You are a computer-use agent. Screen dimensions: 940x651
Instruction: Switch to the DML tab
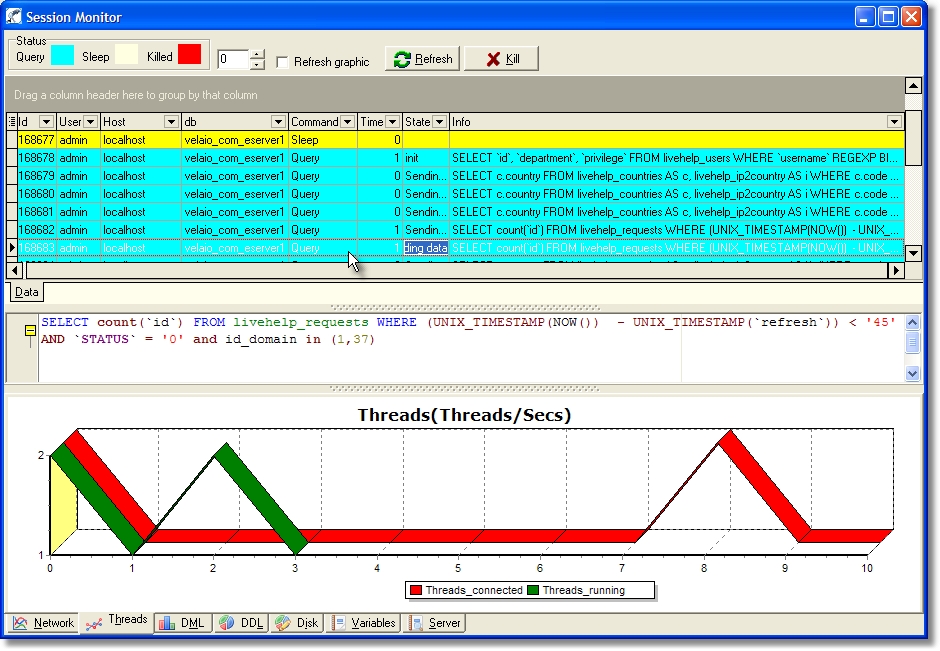click(182, 623)
